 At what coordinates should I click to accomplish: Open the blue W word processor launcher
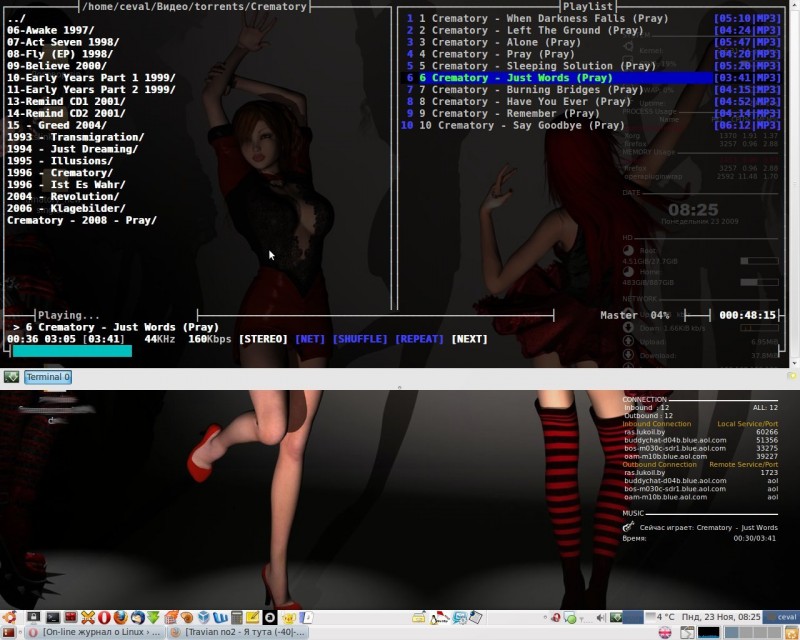220,618
